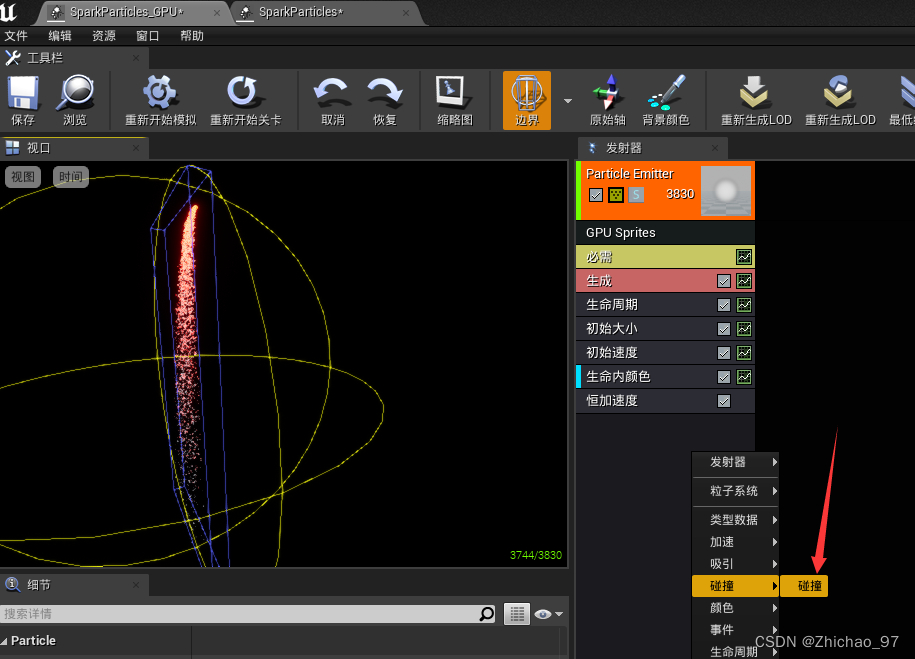
Task: Click the first 重新生成LOD icon
Action: [755, 92]
